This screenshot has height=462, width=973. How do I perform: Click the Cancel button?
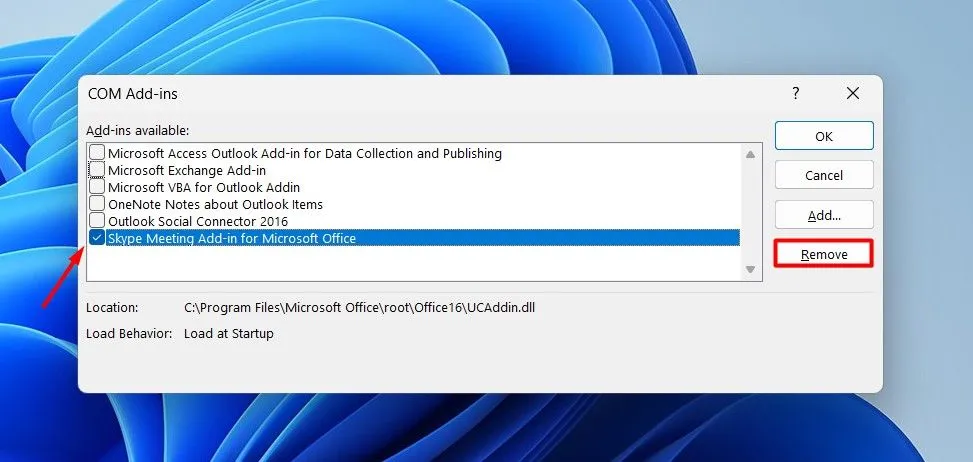point(824,175)
